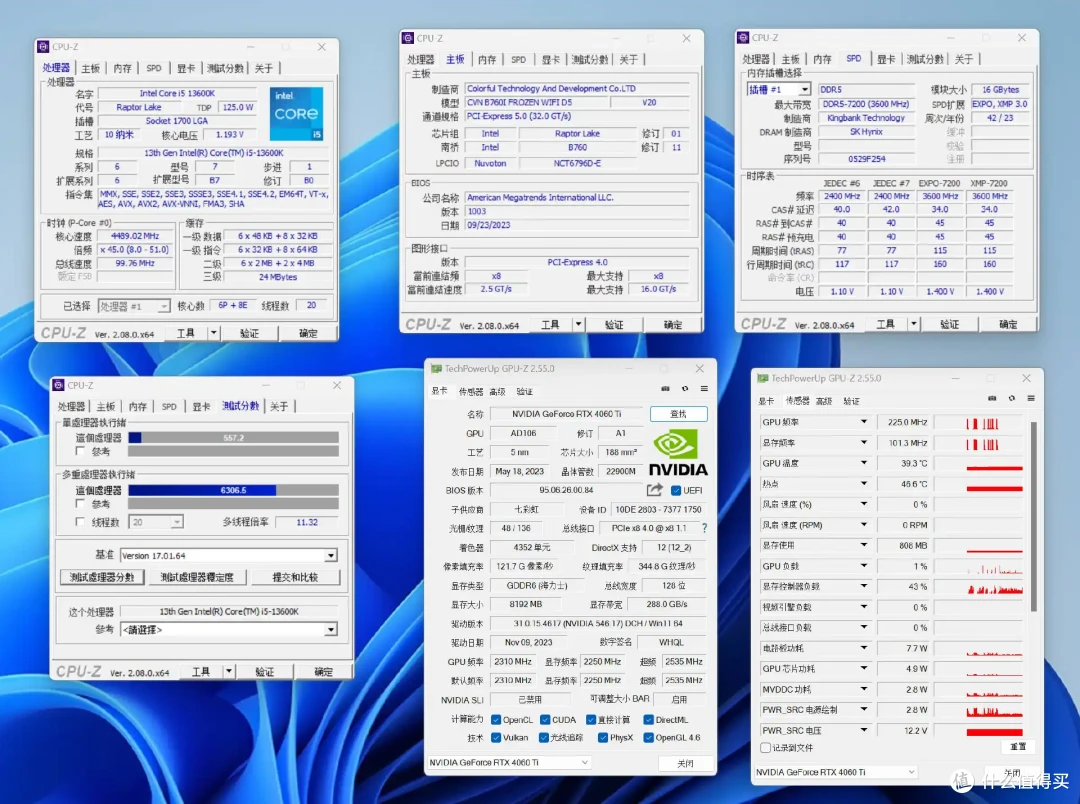Switch to the 内存 tab in the CPU-Z processor window
Image resolution: width=1080 pixels, height=804 pixels.
(123, 68)
